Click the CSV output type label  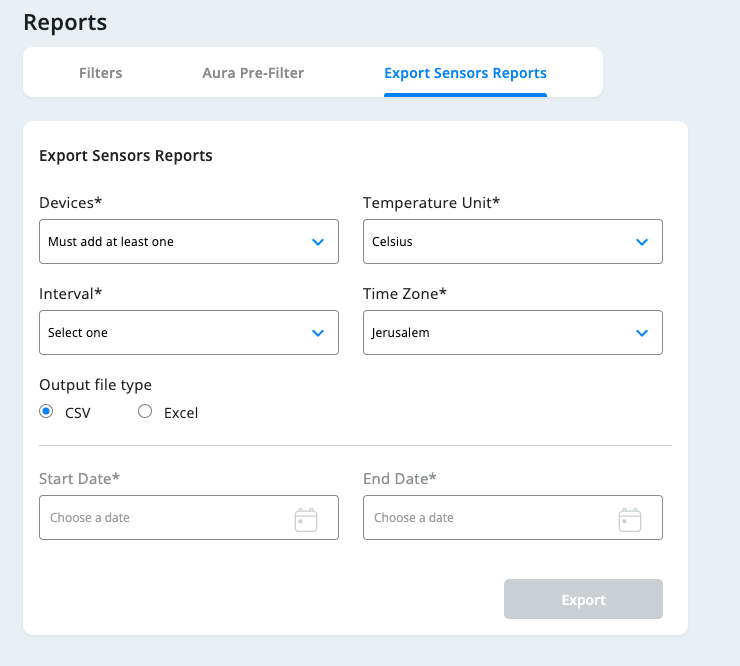pos(78,413)
